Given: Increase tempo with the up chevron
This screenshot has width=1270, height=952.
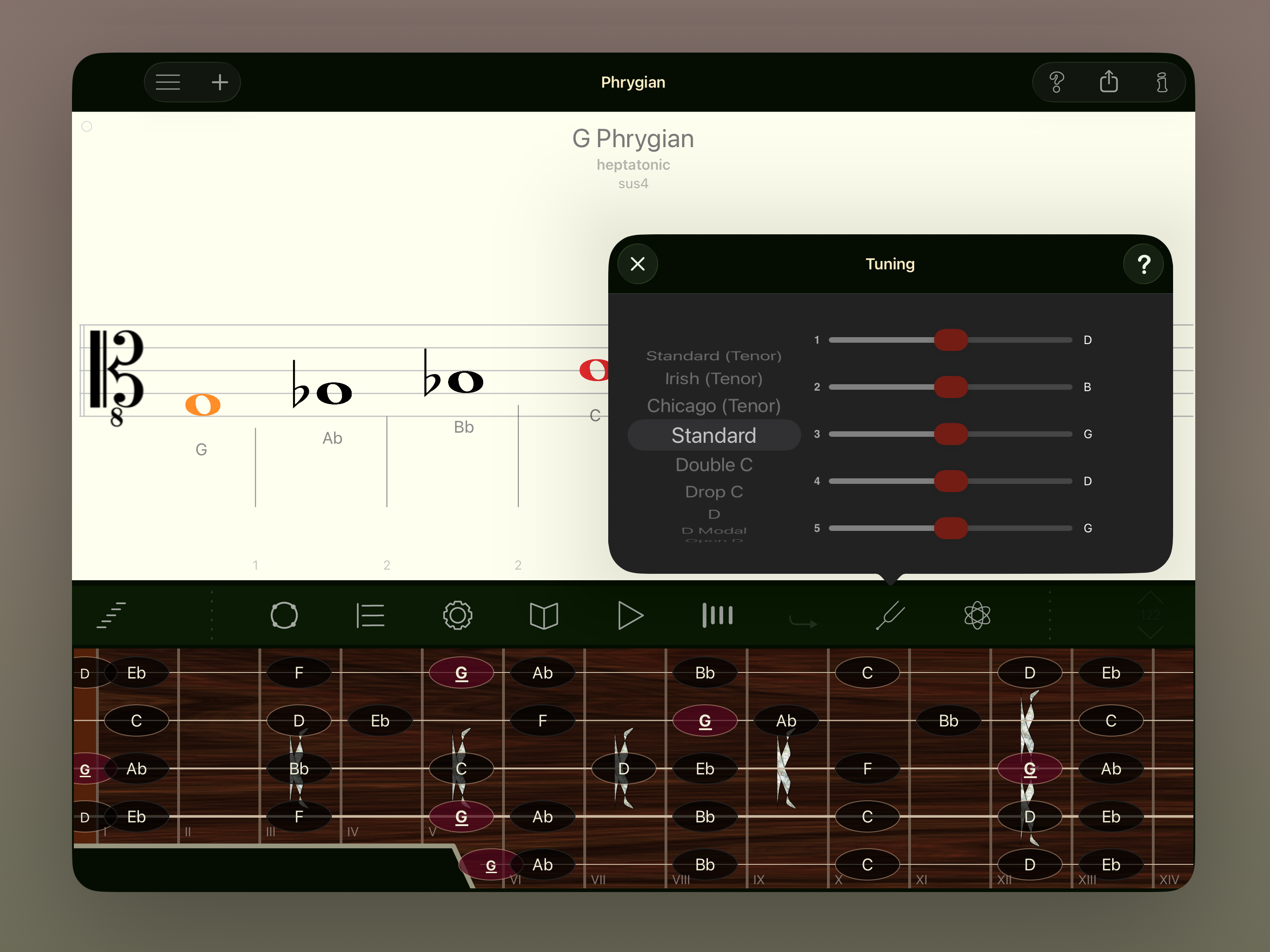Looking at the screenshot, I should [x=1150, y=597].
